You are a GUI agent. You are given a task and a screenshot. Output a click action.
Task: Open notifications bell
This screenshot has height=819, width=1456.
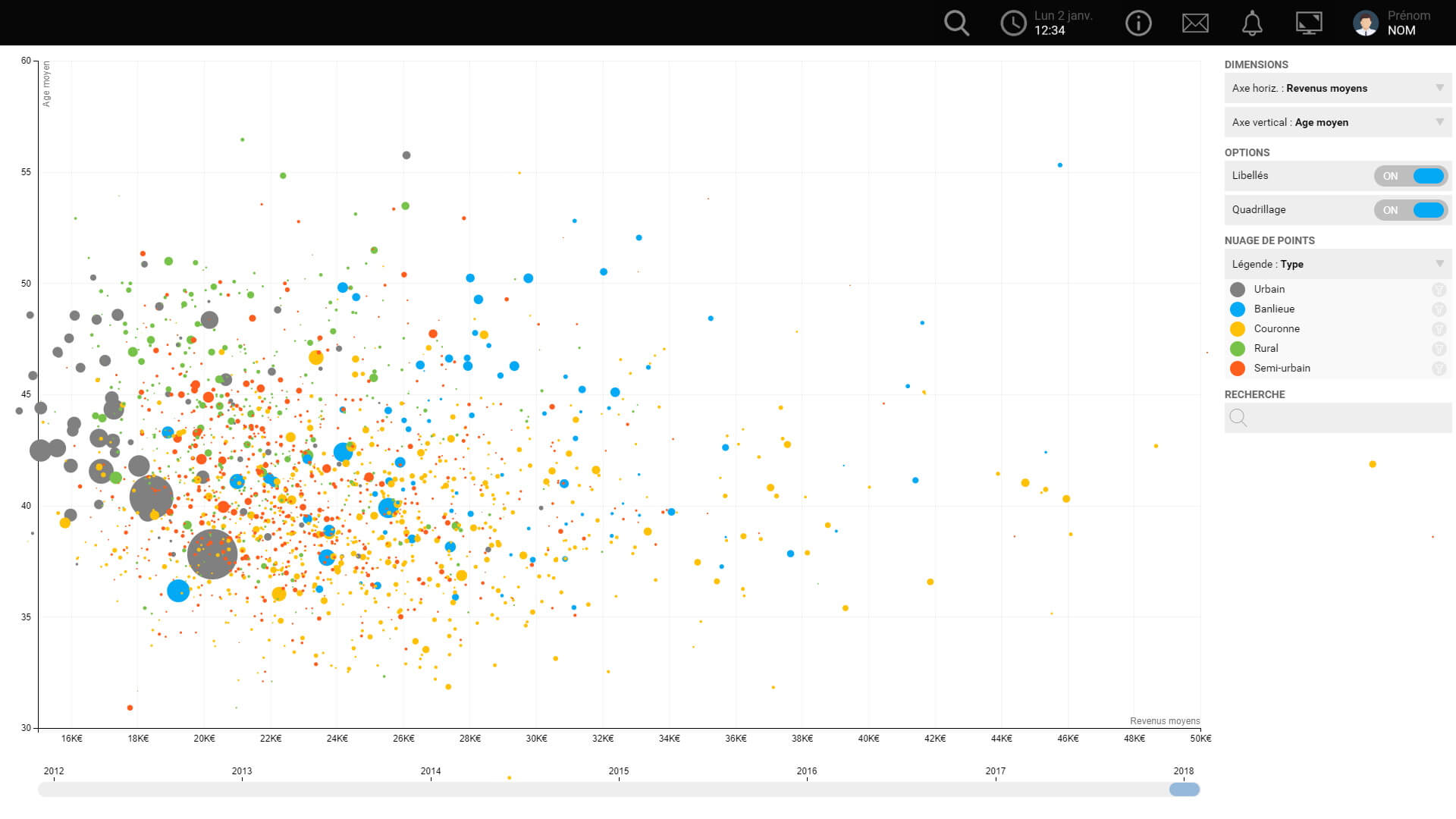click(x=1252, y=23)
